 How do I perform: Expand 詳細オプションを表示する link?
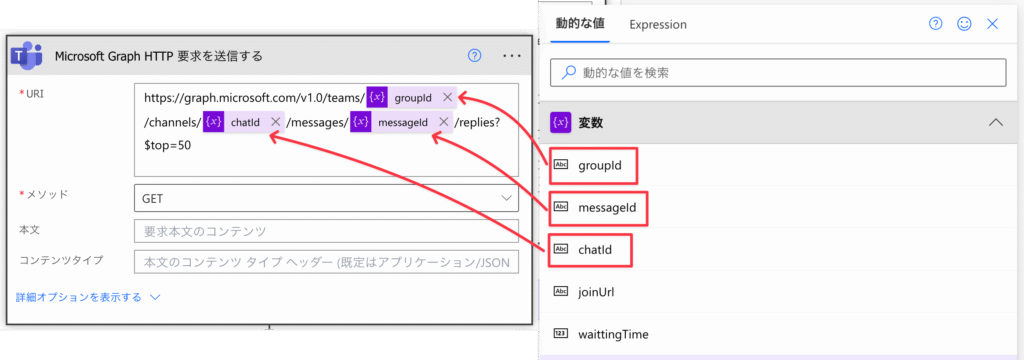(x=79, y=297)
